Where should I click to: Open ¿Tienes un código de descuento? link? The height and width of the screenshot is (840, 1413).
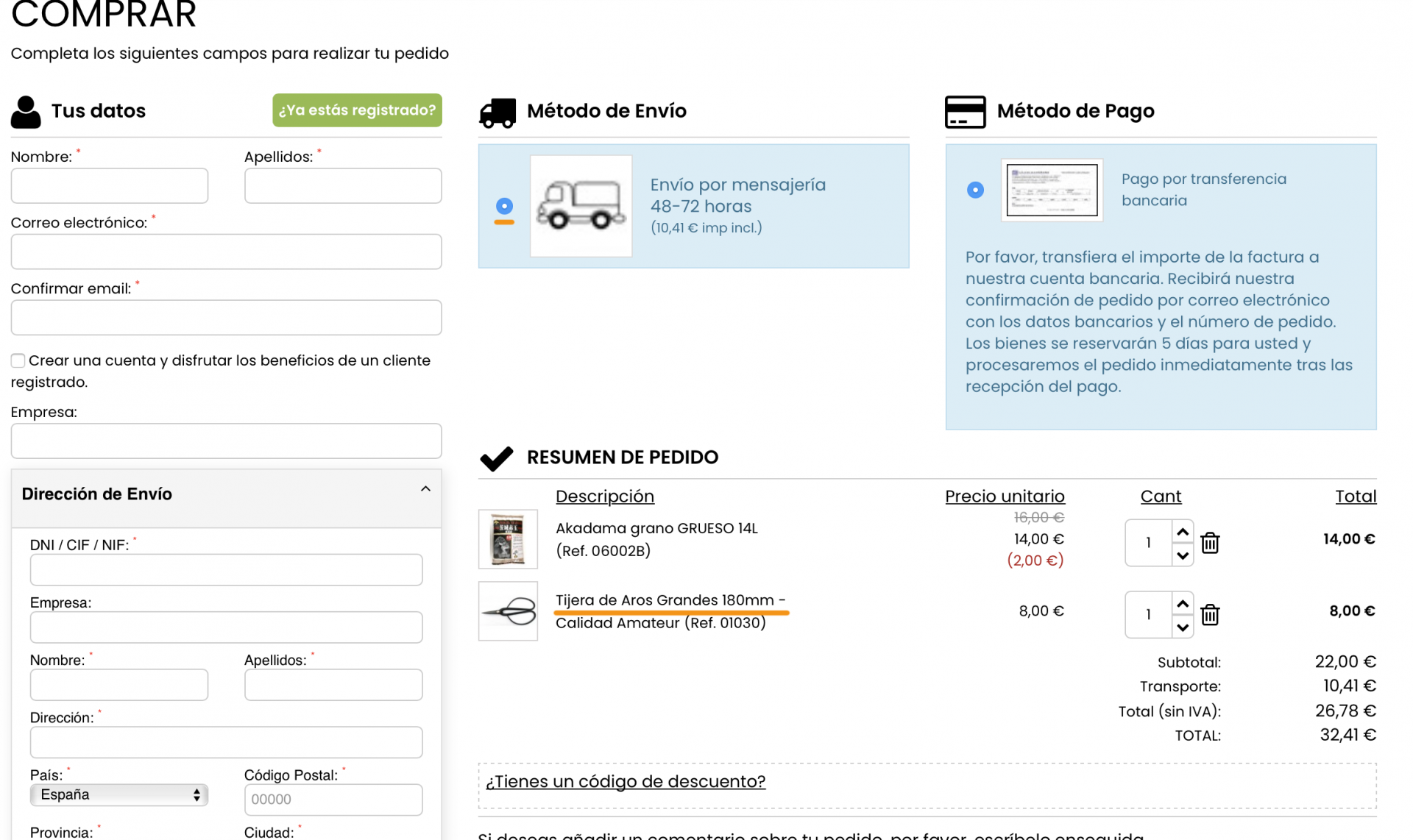click(626, 781)
